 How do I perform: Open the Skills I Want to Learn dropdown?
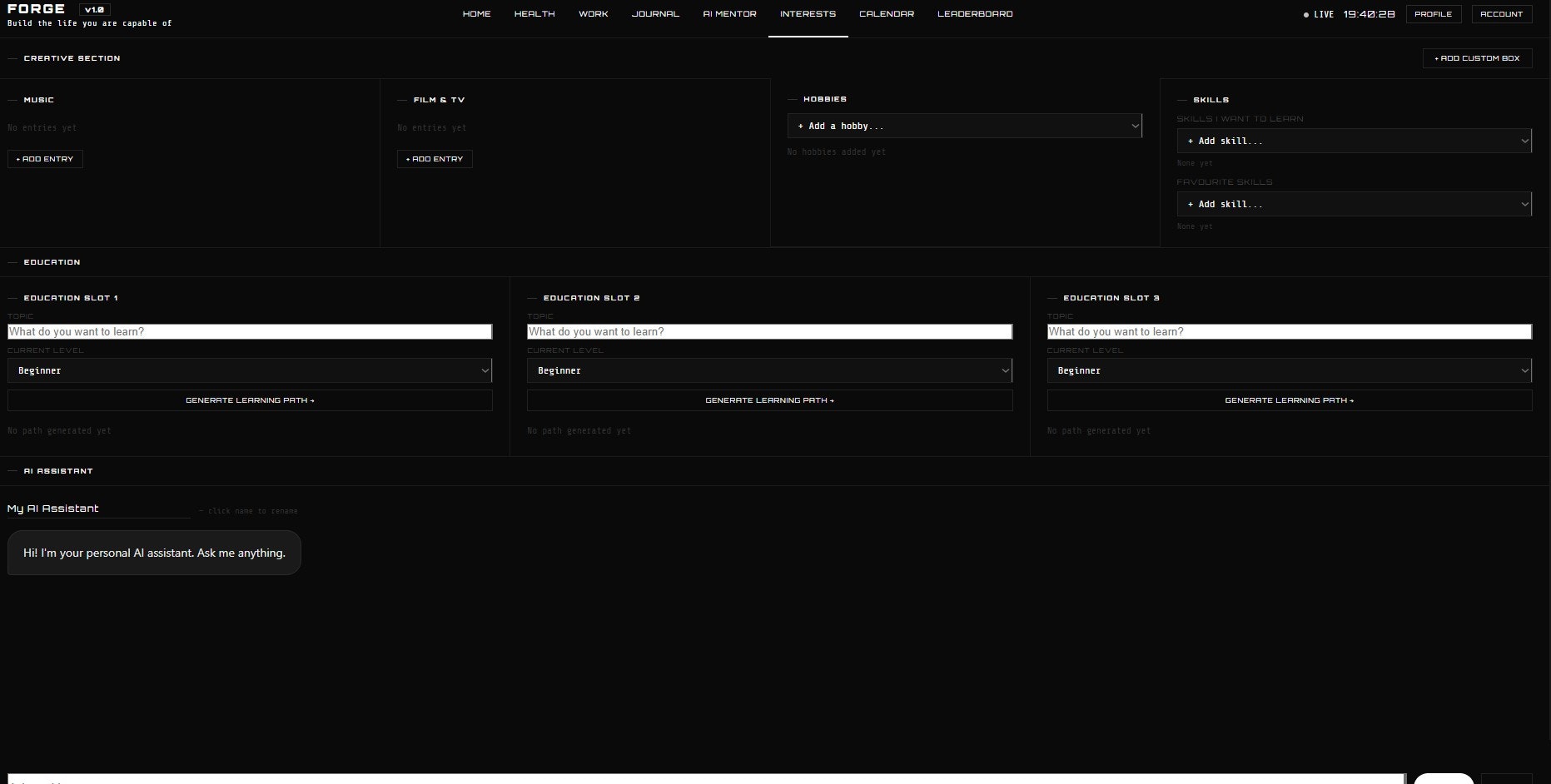[x=1354, y=141]
